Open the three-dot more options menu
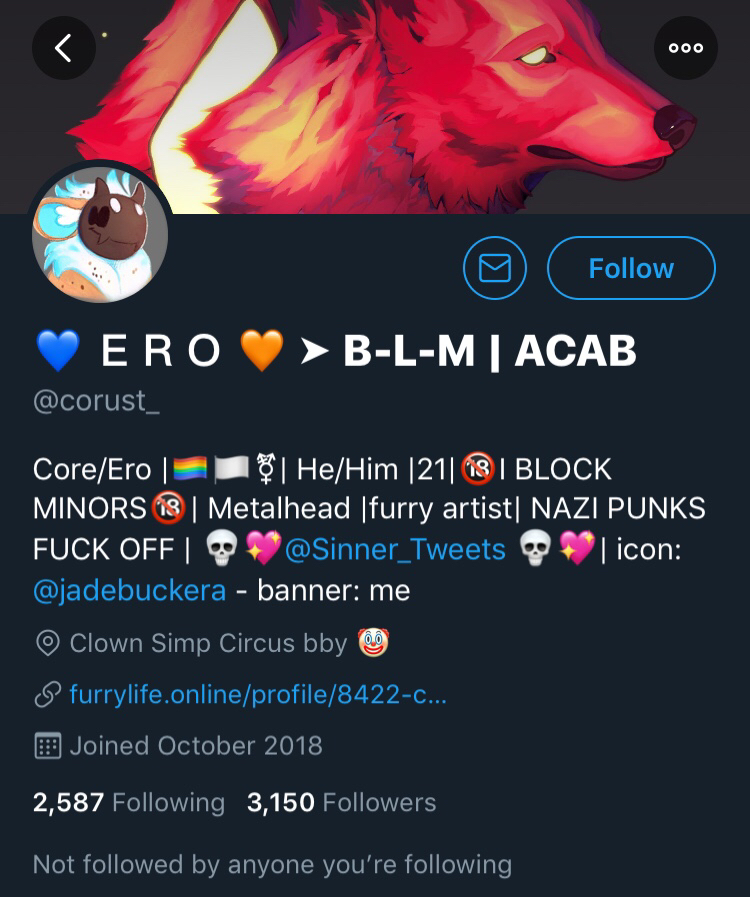750x897 pixels. tap(685, 48)
